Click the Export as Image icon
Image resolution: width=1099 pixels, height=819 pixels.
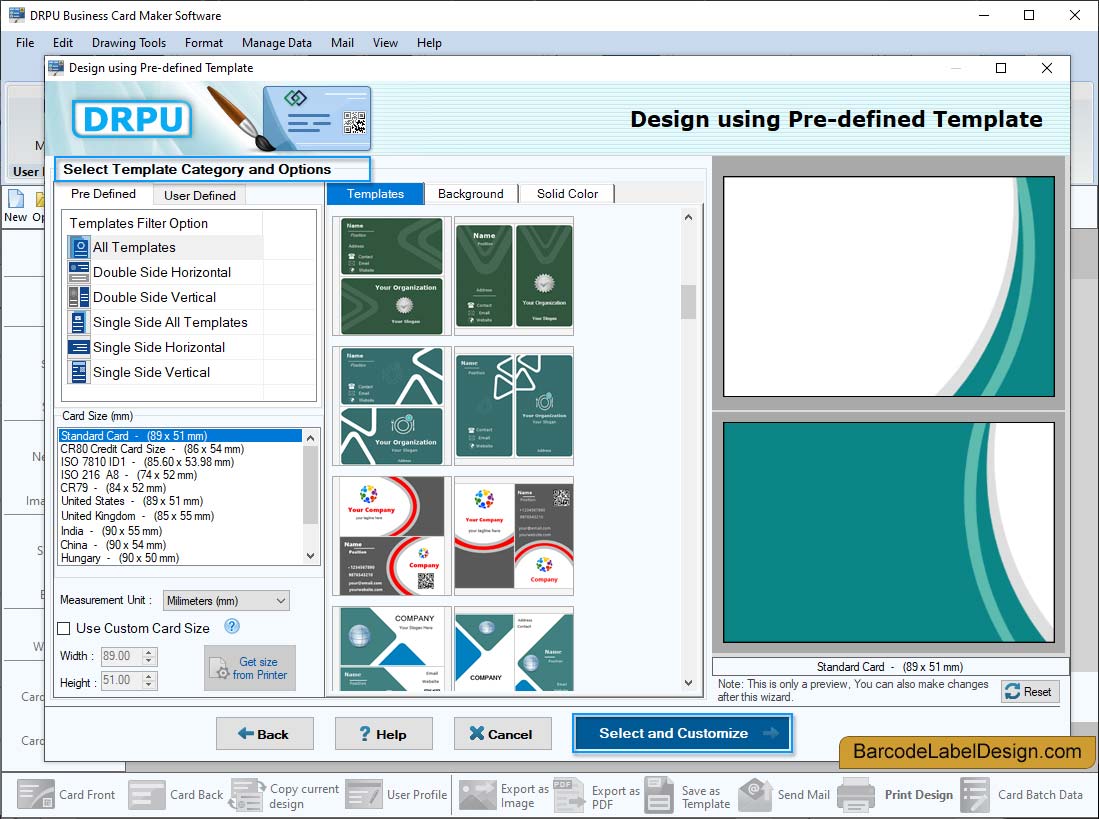coord(477,794)
